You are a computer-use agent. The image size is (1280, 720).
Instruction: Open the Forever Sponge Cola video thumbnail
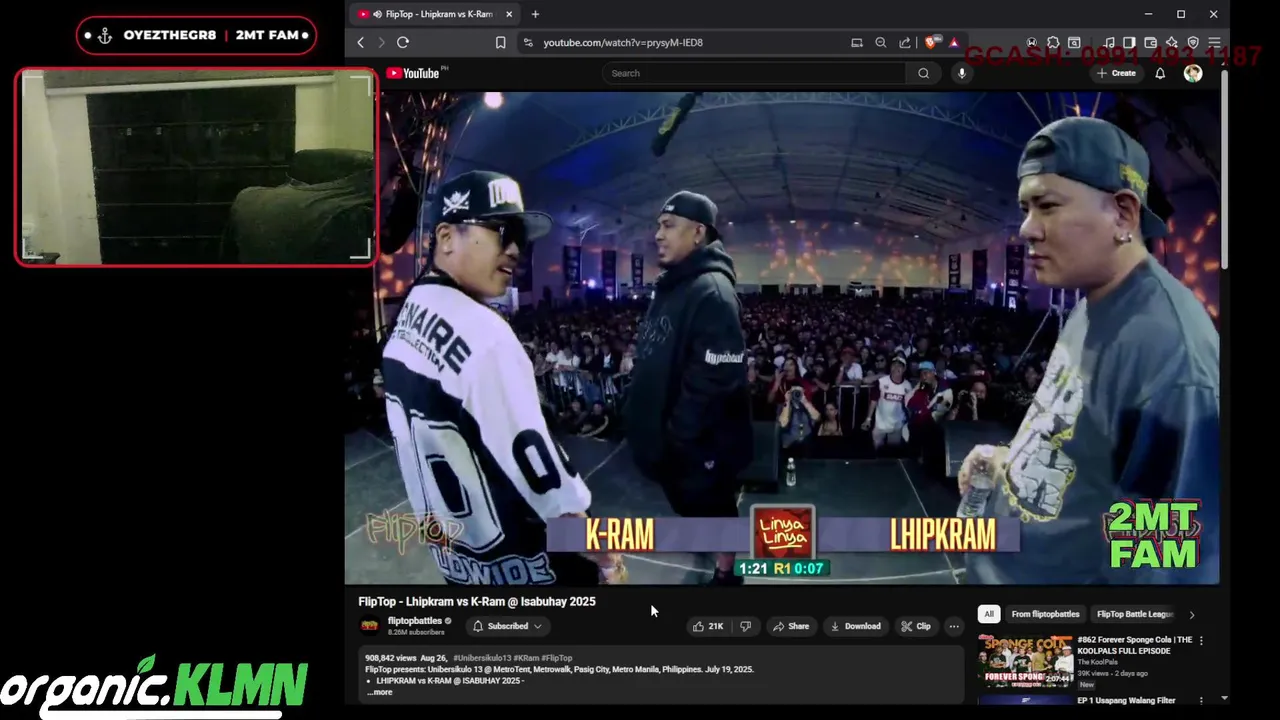pos(1026,660)
